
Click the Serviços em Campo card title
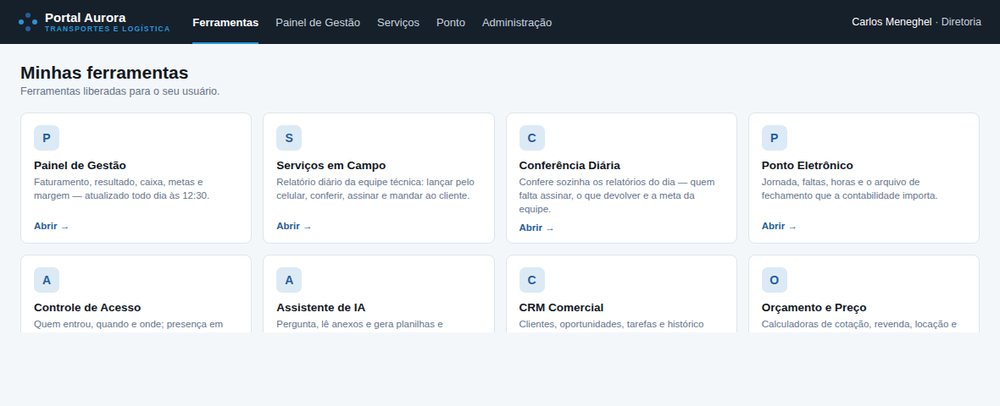(331, 165)
